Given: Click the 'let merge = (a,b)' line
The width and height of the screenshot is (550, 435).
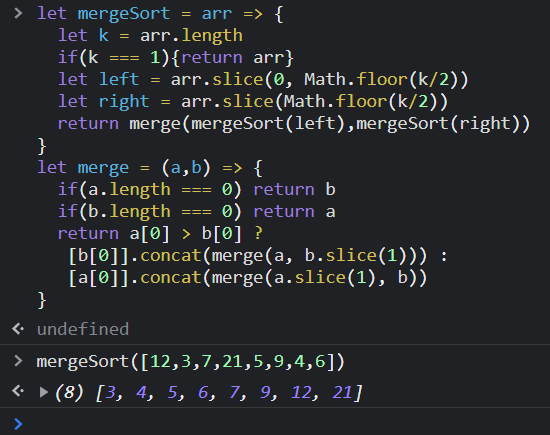Looking at the screenshot, I should [x=150, y=168].
